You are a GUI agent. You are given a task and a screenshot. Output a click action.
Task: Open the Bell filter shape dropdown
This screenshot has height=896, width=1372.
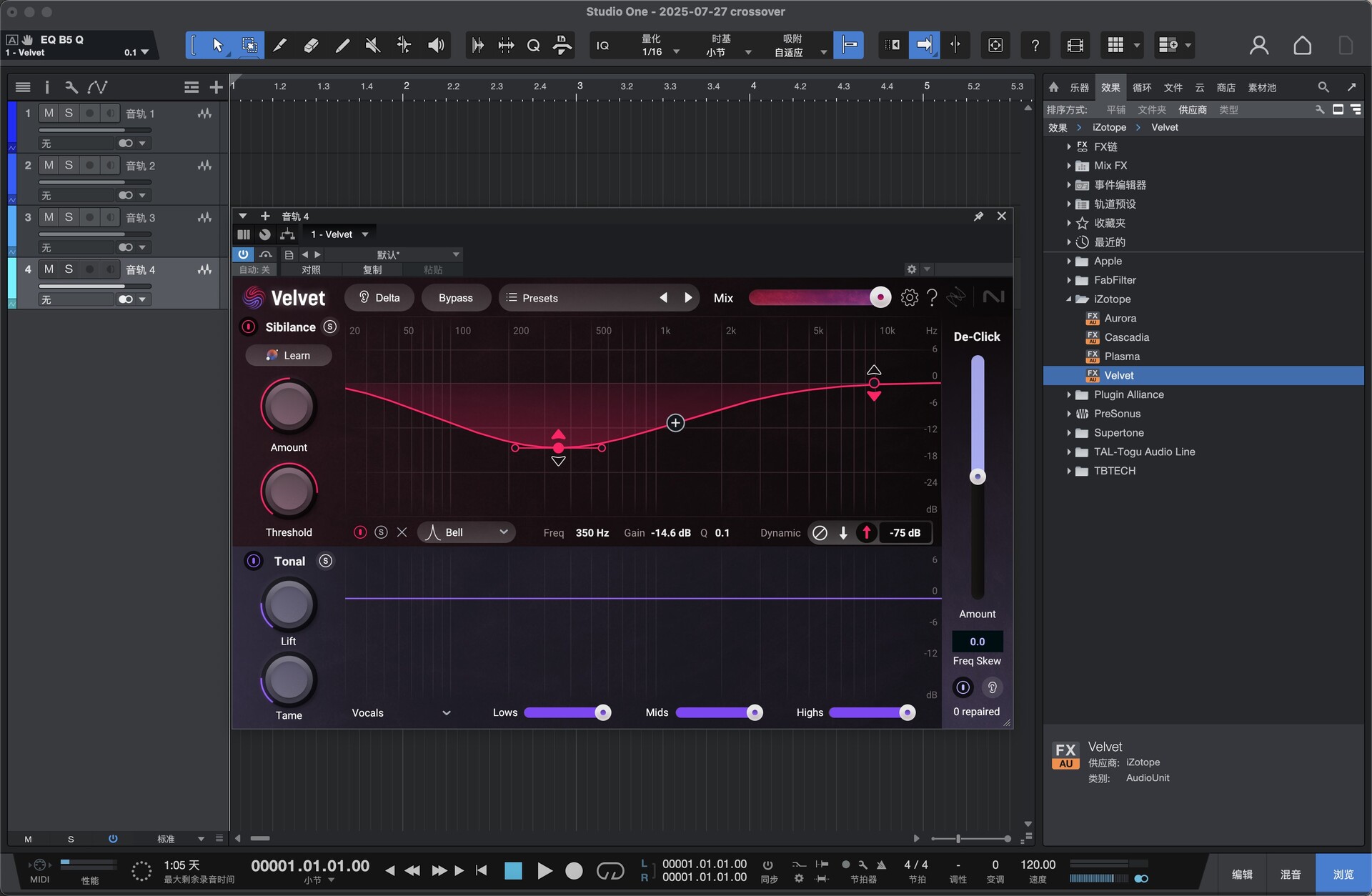click(467, 532)
